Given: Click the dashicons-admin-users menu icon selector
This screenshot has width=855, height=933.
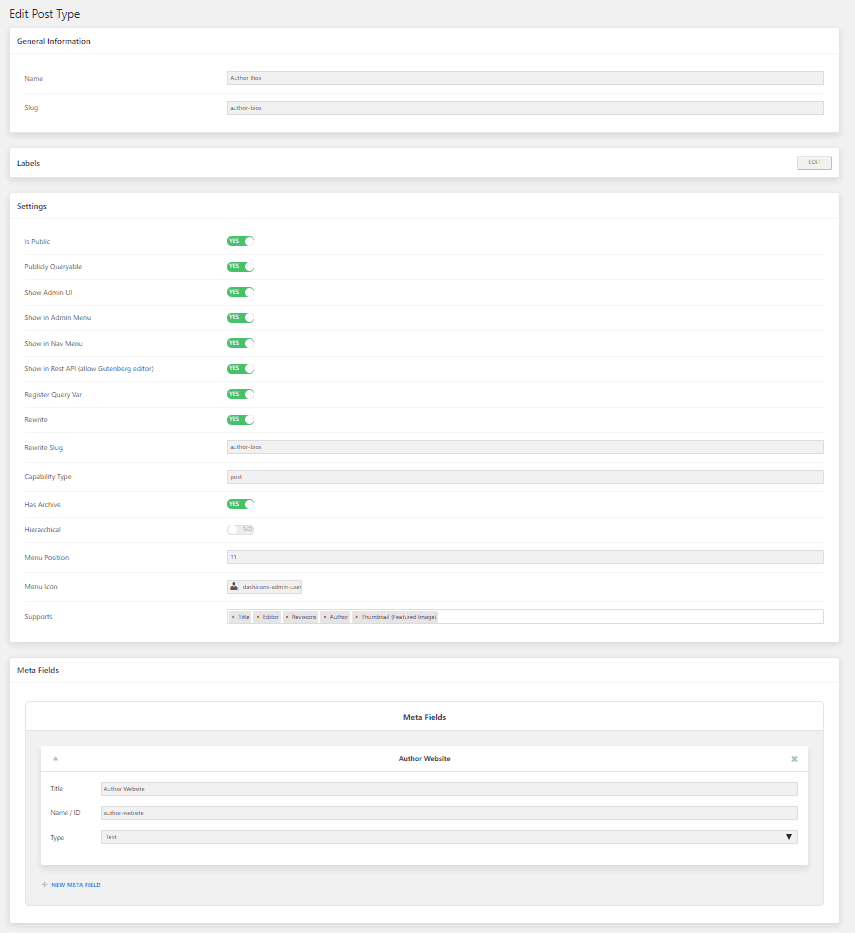Looking at the screenshot, I should (x=265, y=587).
